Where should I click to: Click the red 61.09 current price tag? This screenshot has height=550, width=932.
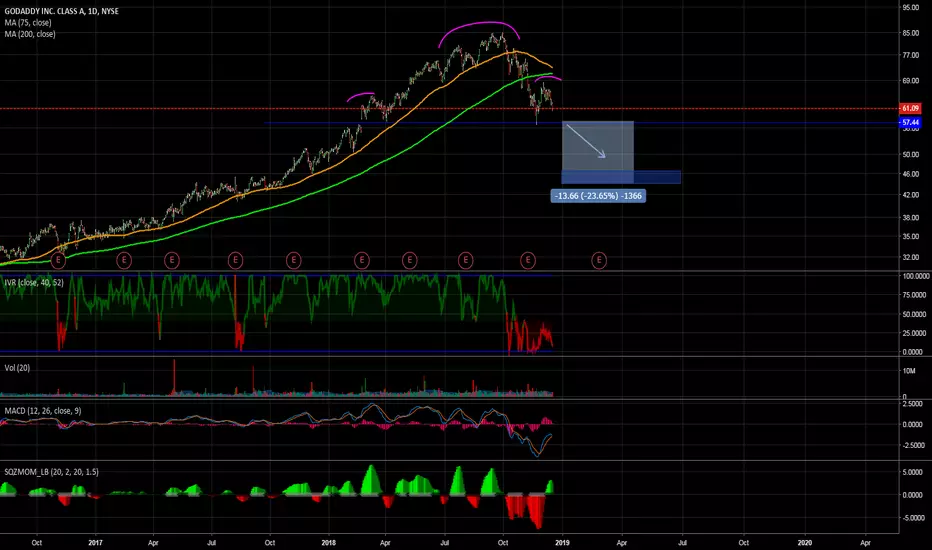coord(910,108)
